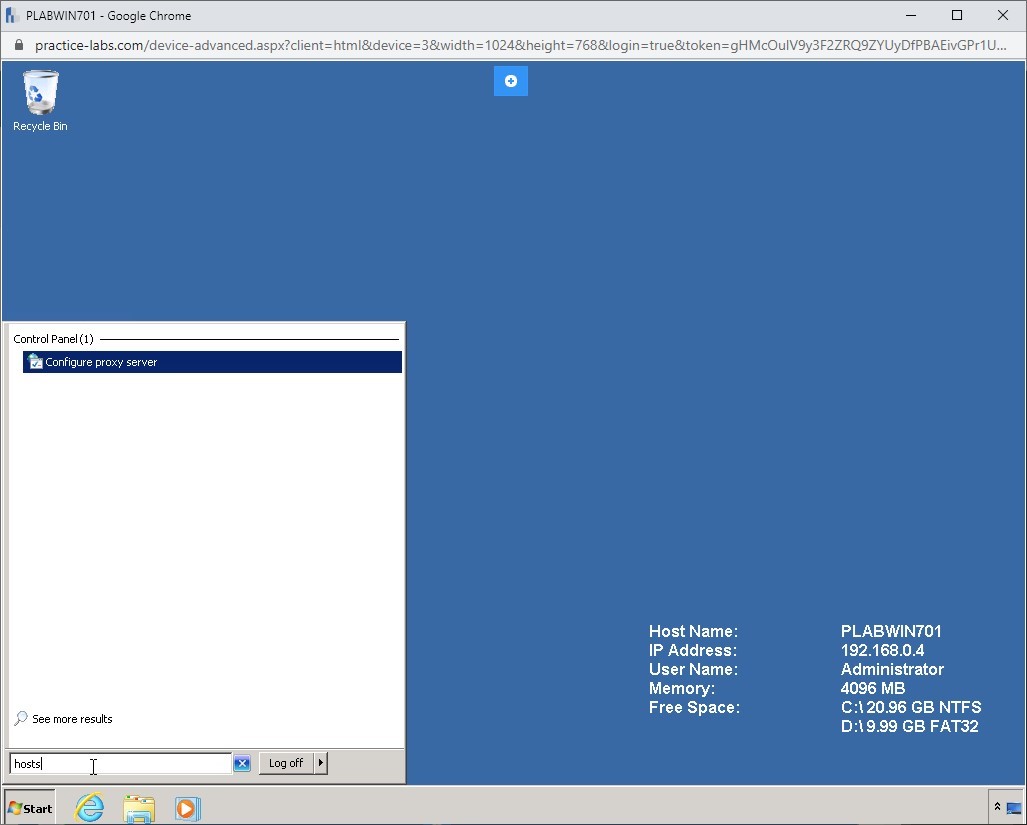1027x825 pixels.
Task: Click the Chrome address bar URL
Action: [521, 45]
